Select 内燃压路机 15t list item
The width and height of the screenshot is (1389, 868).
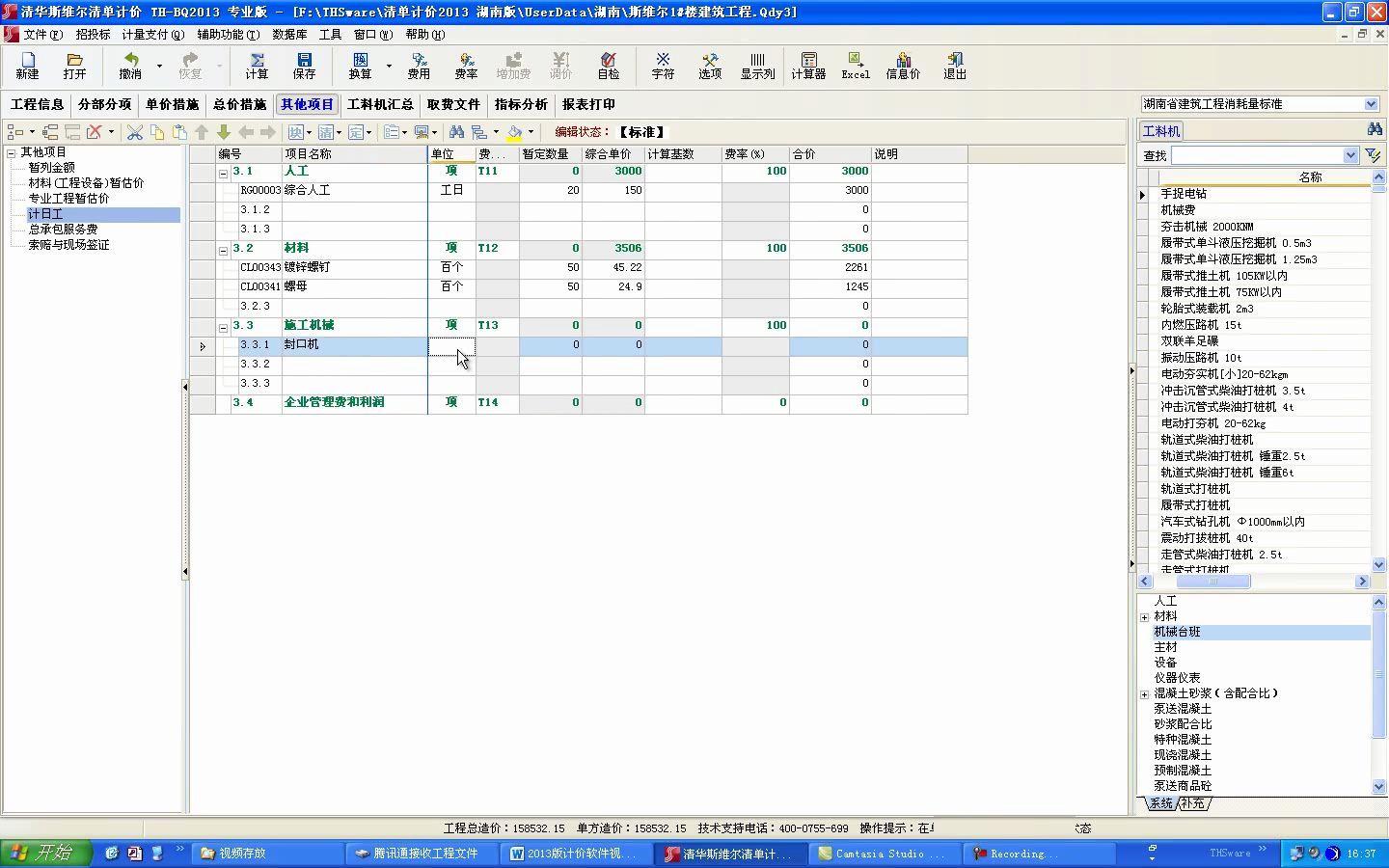(x=1201, y=325)
